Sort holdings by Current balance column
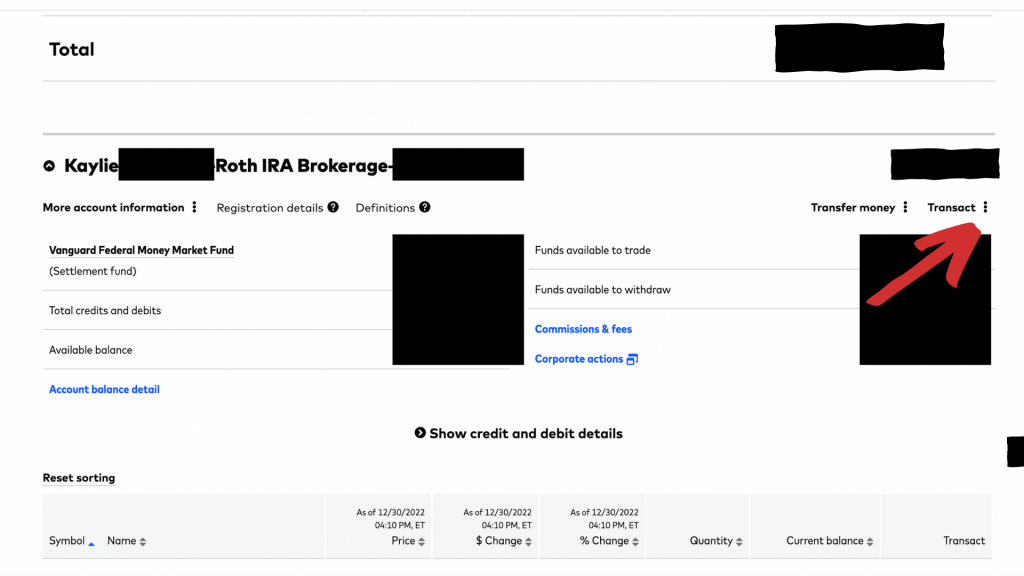 point(829,541)
